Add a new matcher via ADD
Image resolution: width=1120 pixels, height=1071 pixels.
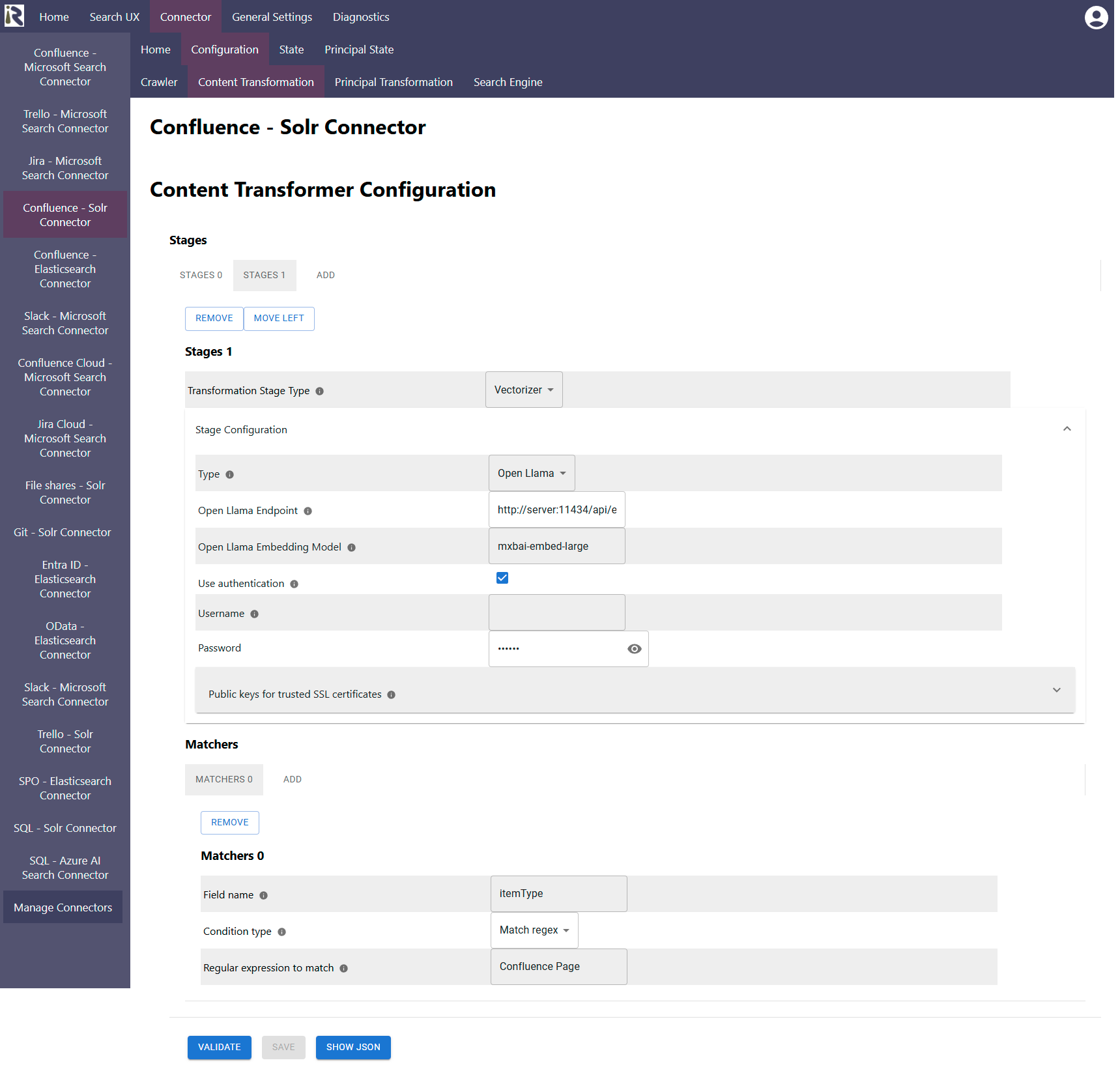(x=293, y=780)
